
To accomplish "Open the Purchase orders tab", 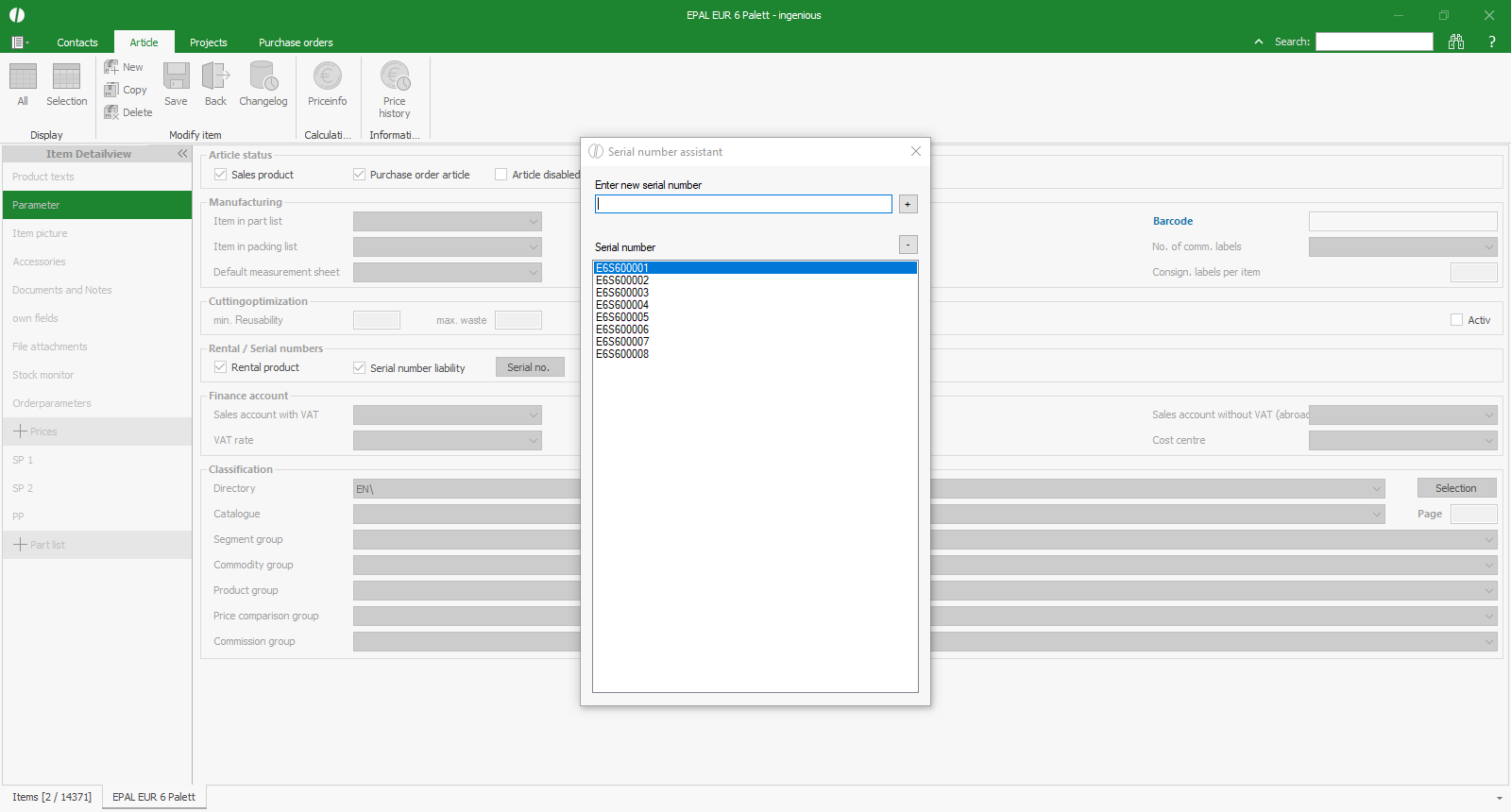I will point(296,42).
